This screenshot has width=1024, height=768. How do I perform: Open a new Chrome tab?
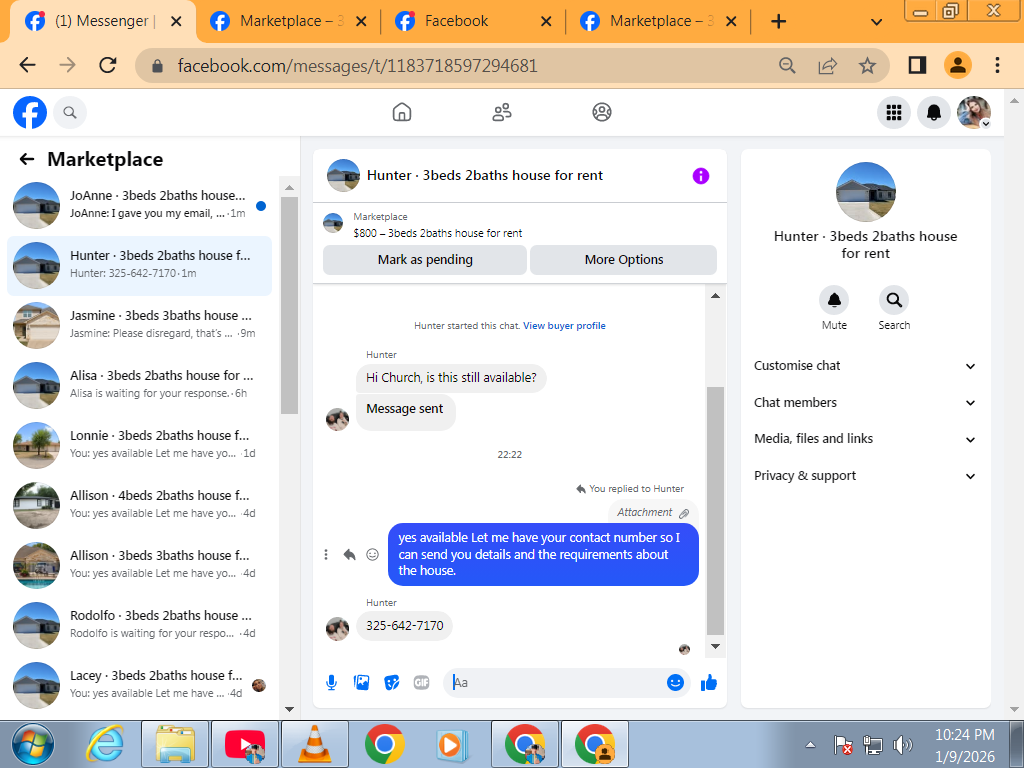point(778,22)
